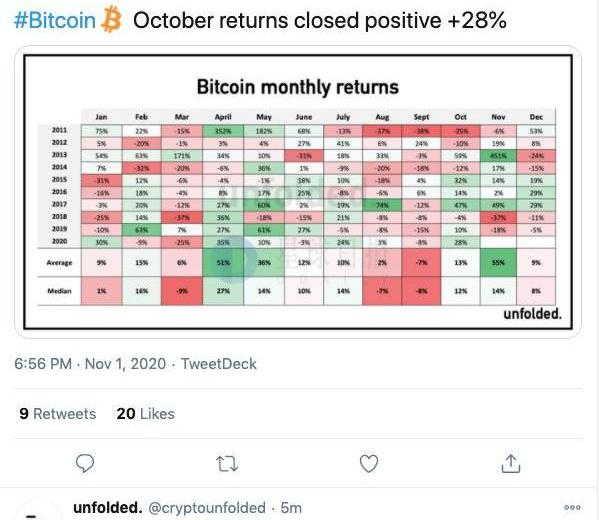This screenshot has height=520, width=599.
Task: Click the reply speech bubble icon
Action: point(85,463)
